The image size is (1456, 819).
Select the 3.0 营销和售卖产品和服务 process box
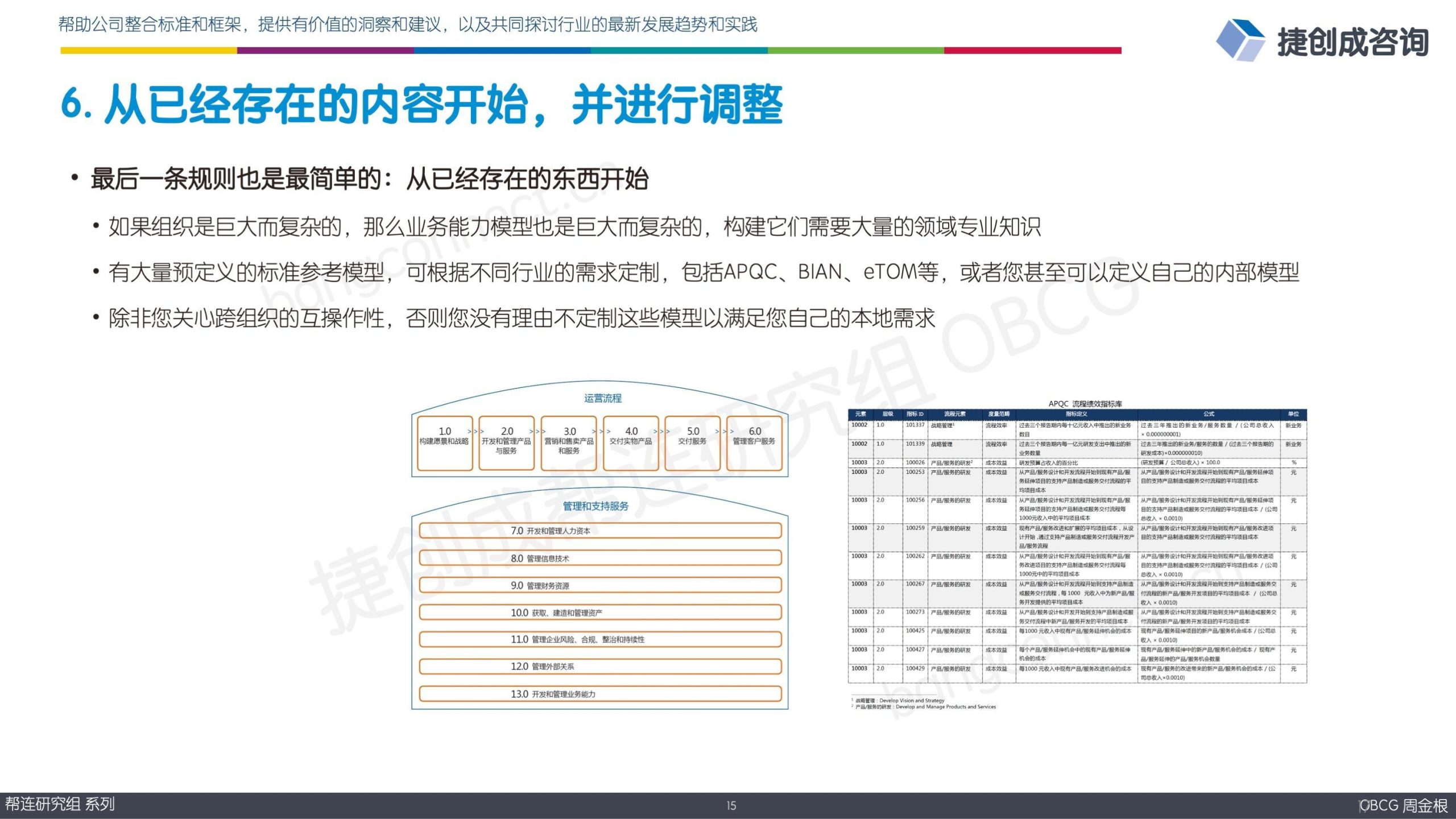(569, 443)
